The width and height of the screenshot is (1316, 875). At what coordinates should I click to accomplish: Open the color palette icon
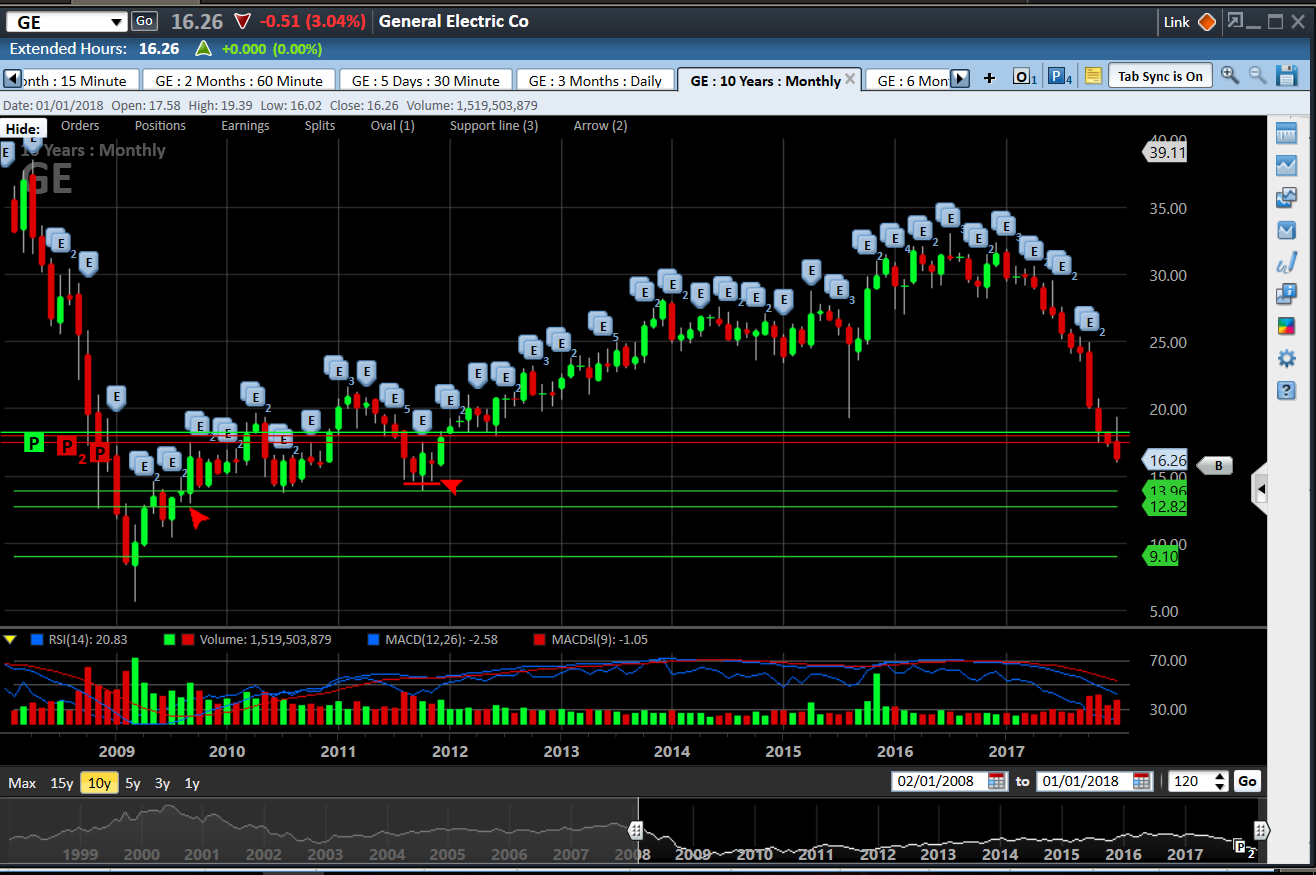pyautogui.click(x=1286, y=326)
